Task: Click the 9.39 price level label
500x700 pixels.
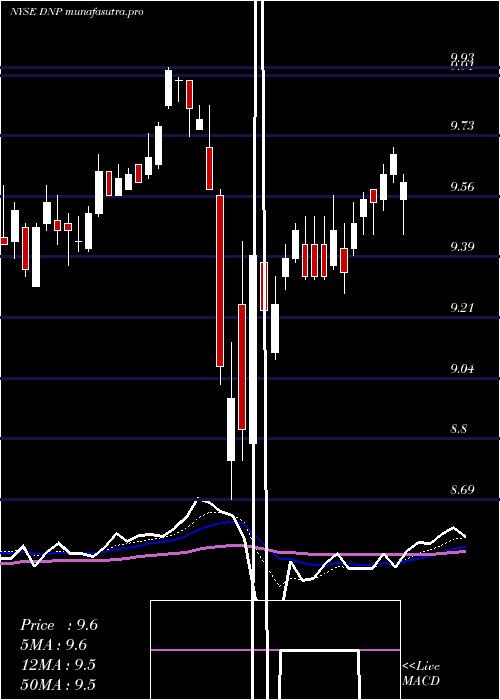Action: [x=462, y=247]
